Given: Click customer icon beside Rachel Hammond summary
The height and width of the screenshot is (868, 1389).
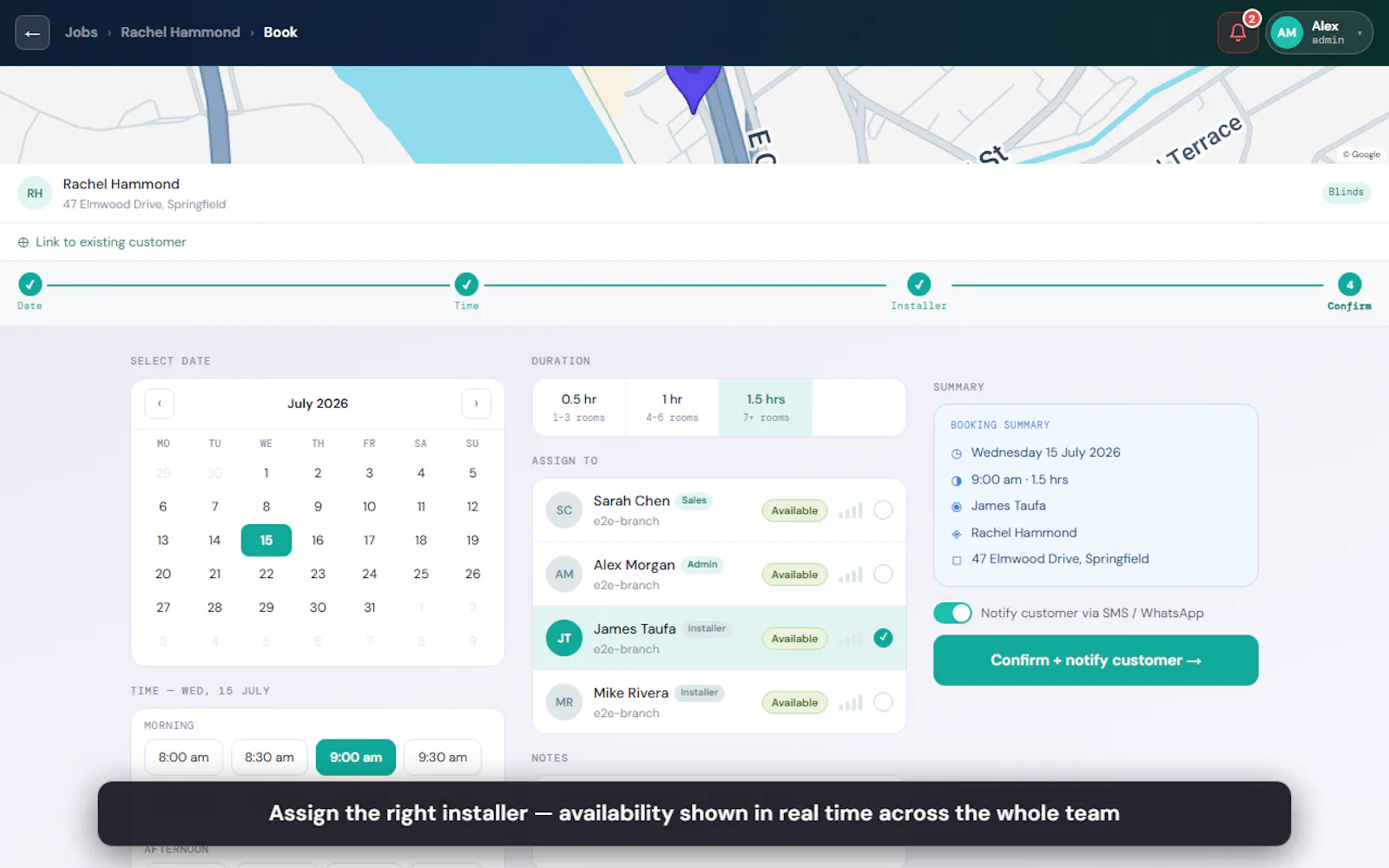Looking at the screenshot, I should pos(957,534).
